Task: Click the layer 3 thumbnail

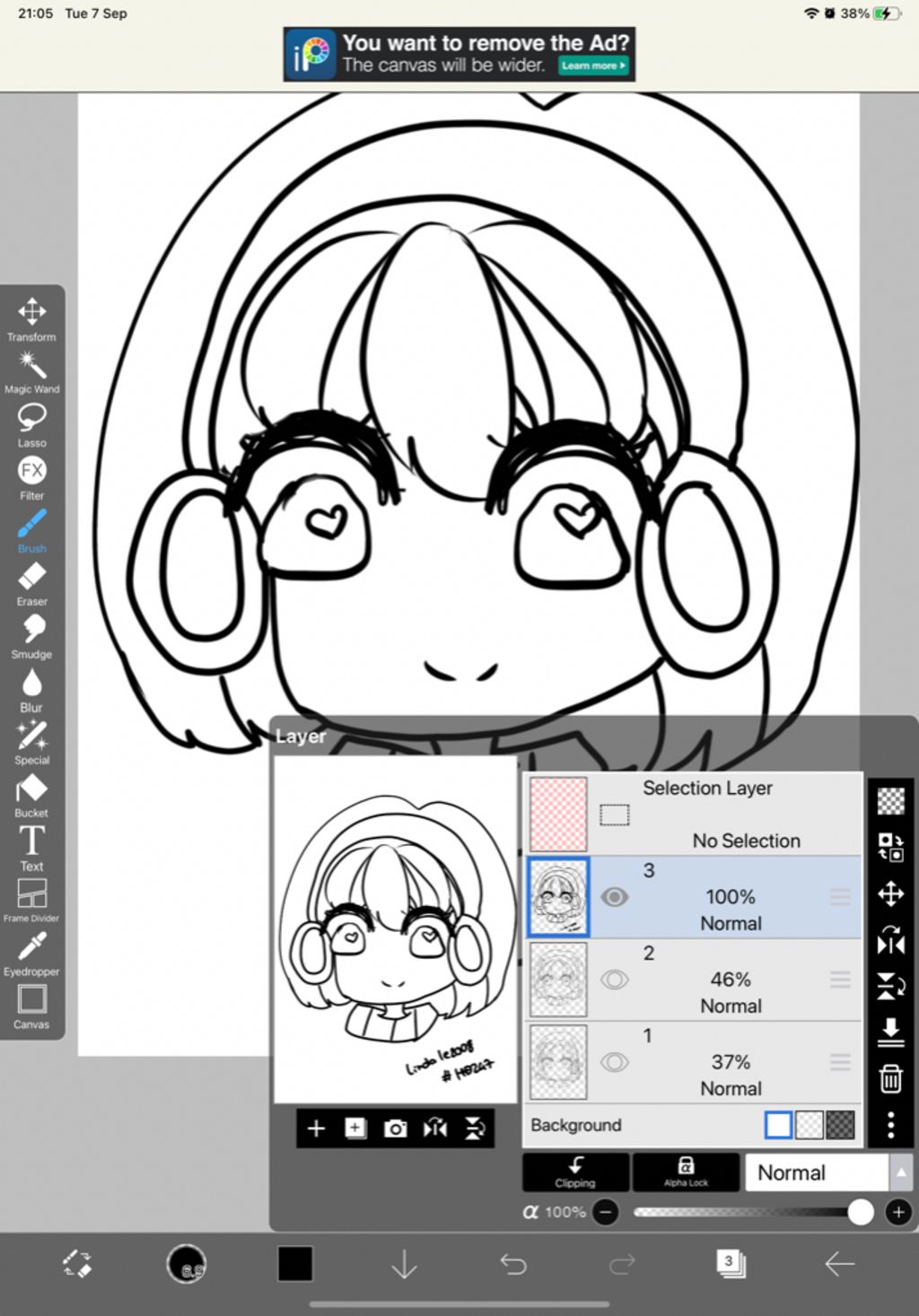Action: pos(558,897)
